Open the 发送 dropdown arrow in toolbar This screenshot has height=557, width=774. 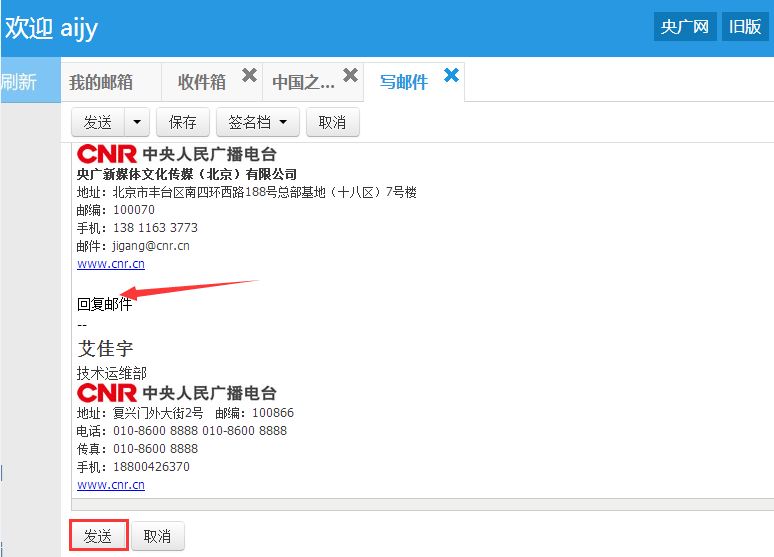[x=137, y=122]
